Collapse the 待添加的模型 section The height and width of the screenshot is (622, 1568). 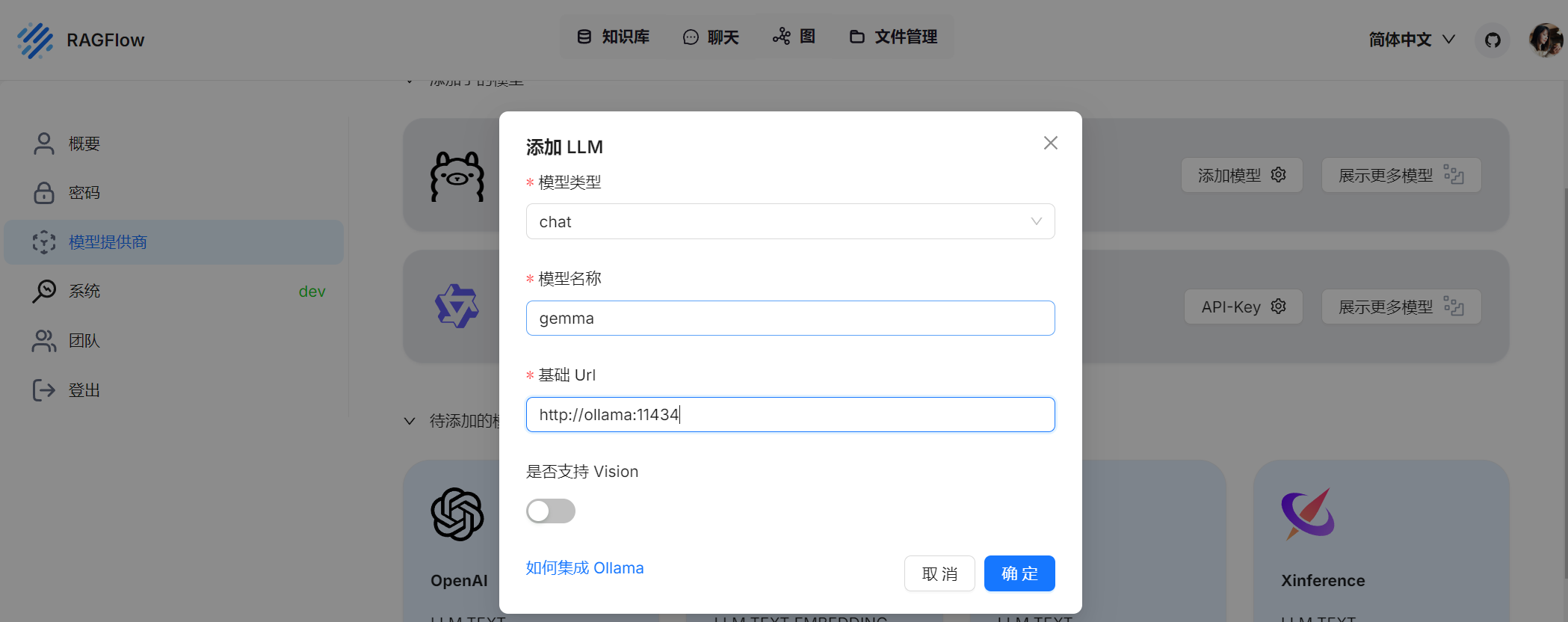click(410, 422)
